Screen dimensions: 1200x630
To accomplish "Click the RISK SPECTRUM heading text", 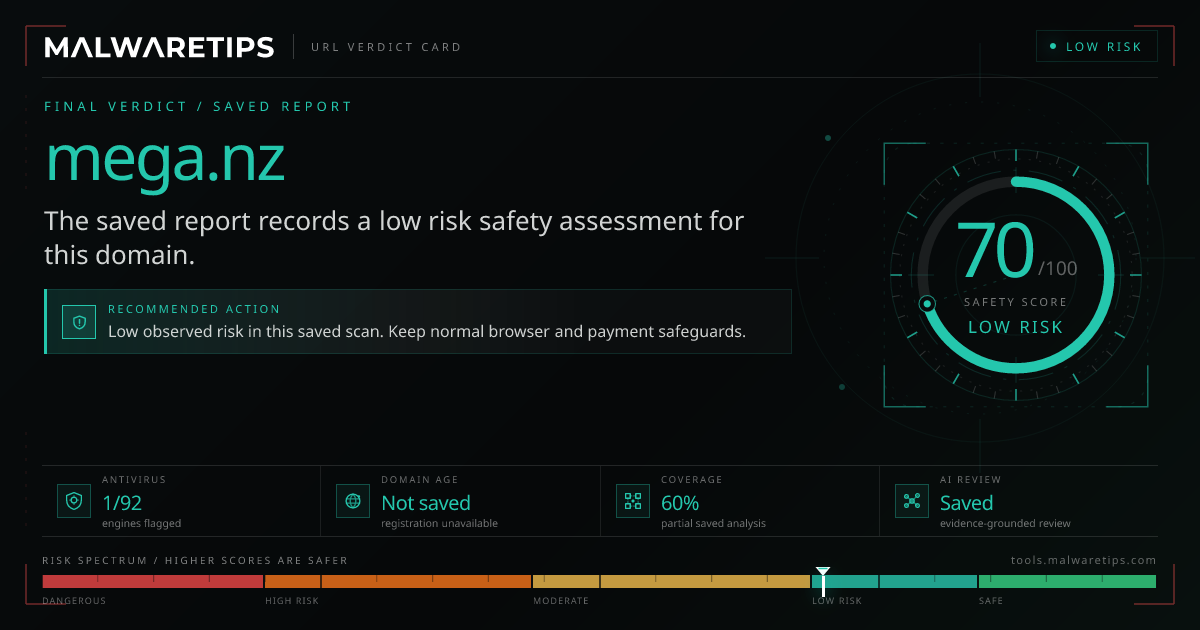I will 195,560.
